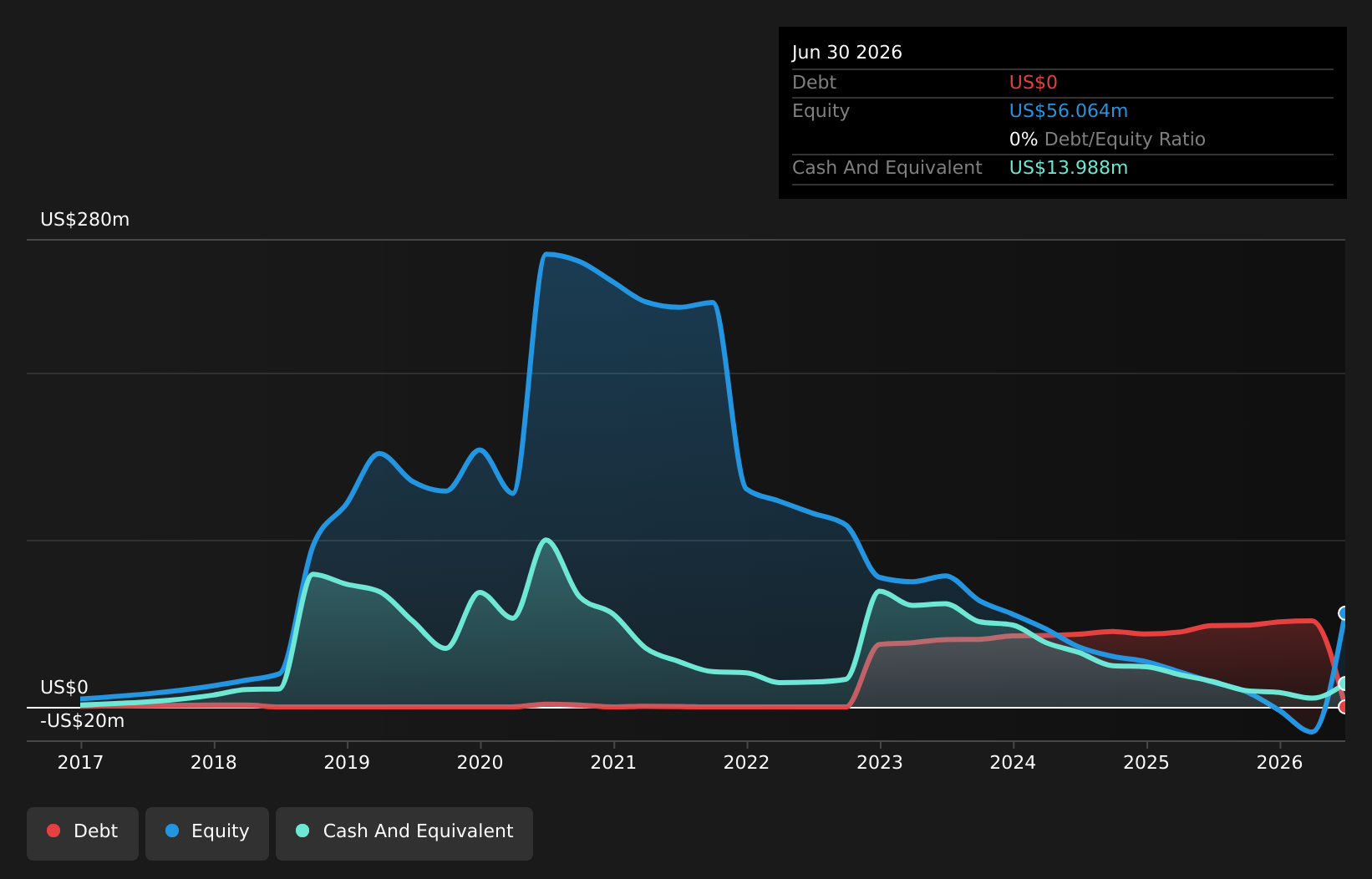Image resolution: width=1372 pixels, height=879 pixels.
Task: Click the Cash value US$13.988m in tooltip
Action: coord(1069,168)
